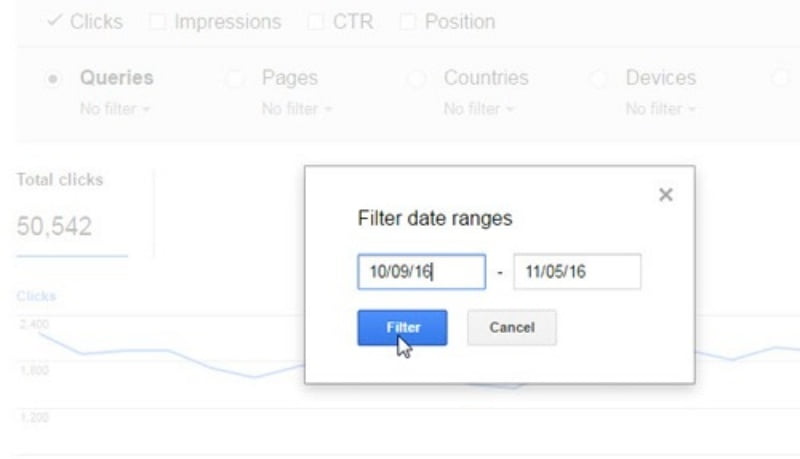This screenshot has width=800, height=459.
Task: Click the Clicks chart legend label
Action: (35, 297)
